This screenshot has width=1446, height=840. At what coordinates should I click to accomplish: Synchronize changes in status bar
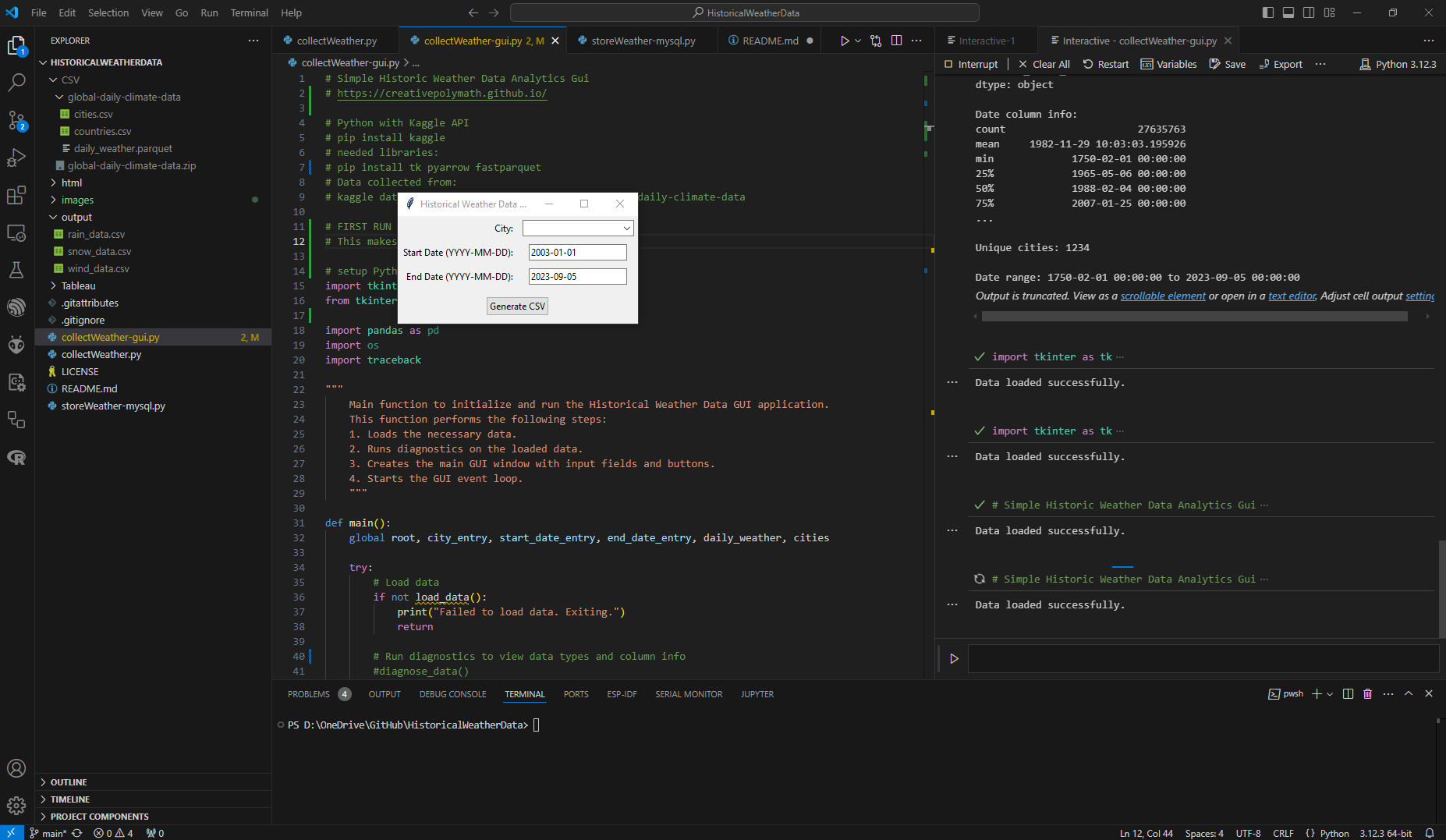tap(76, 833)
